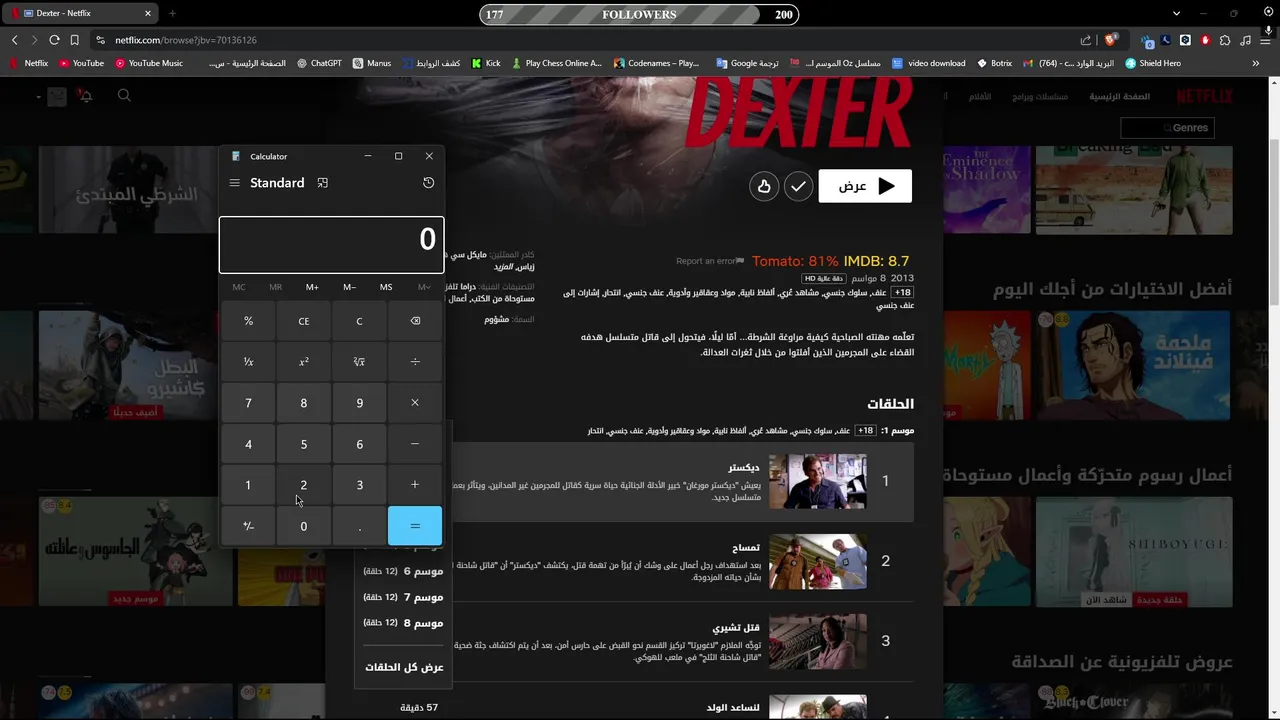Open Brave Shields lion icon
Viewport: 1280px width, 720px height.
pyautogui.click(x=1111, y=40)
